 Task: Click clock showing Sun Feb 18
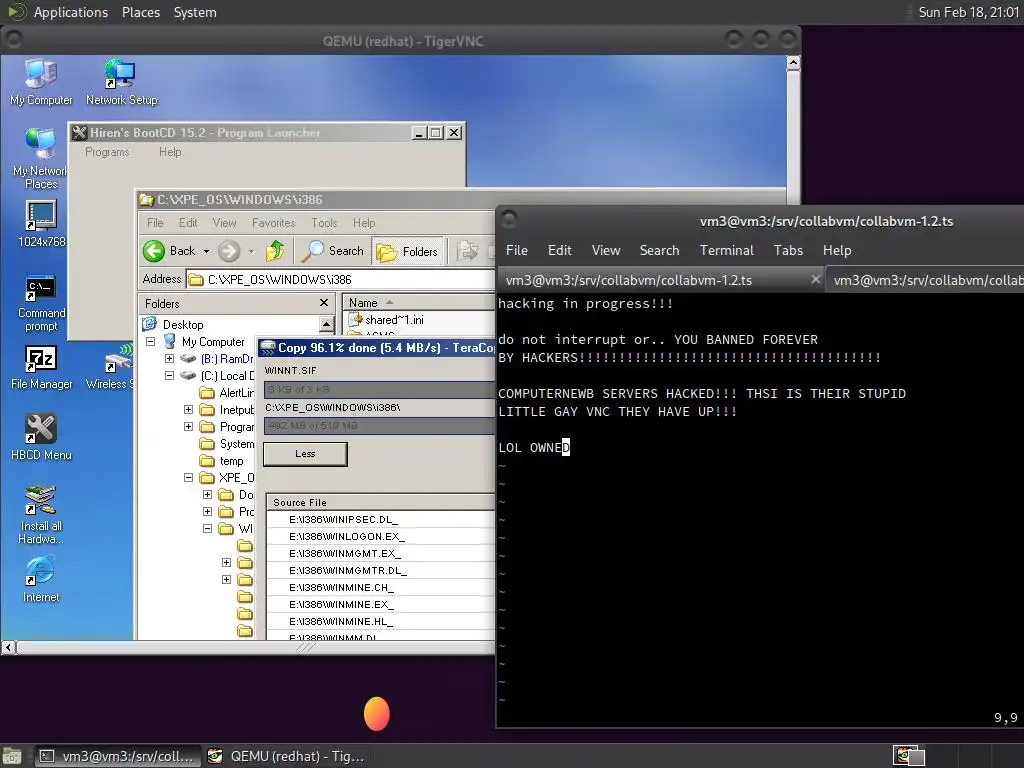(968, 12)
